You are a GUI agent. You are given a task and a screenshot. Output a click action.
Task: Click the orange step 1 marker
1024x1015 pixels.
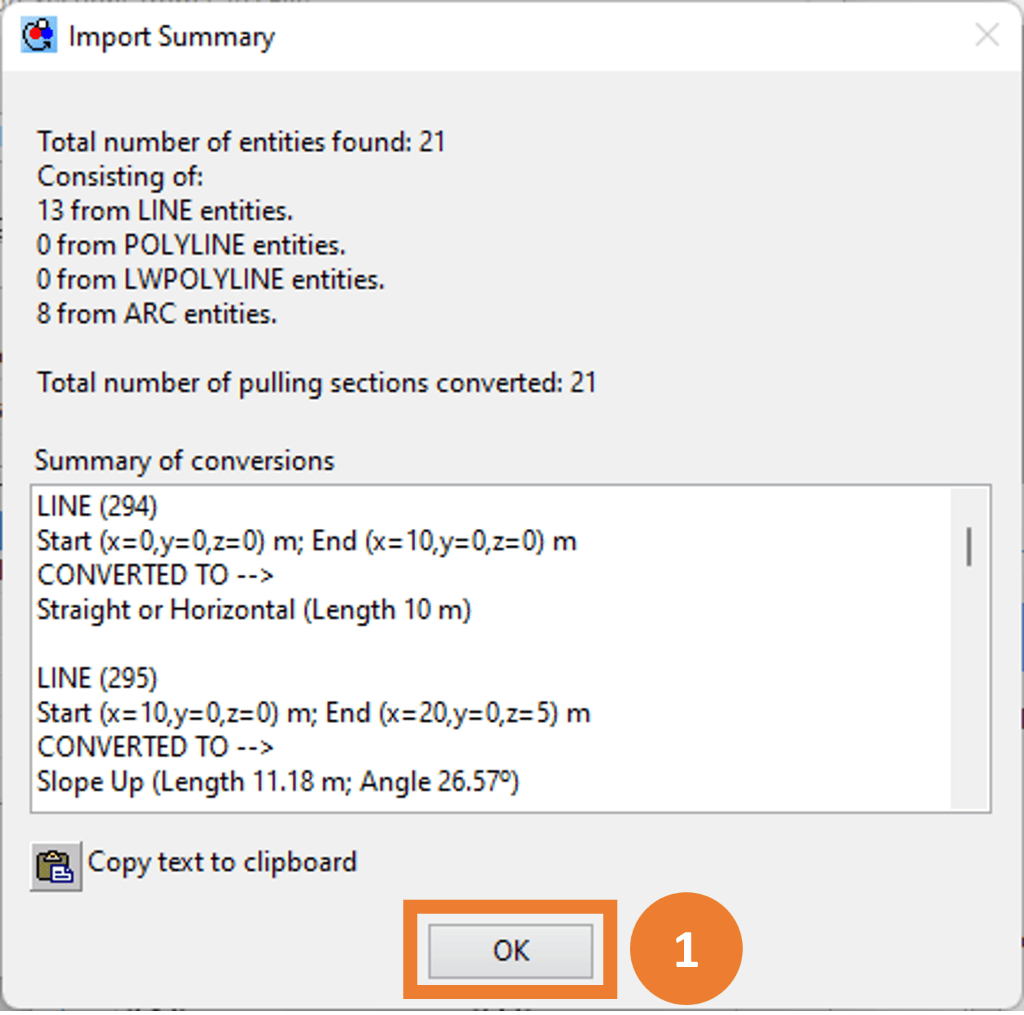pyautogui.click(x=686, y=949)
